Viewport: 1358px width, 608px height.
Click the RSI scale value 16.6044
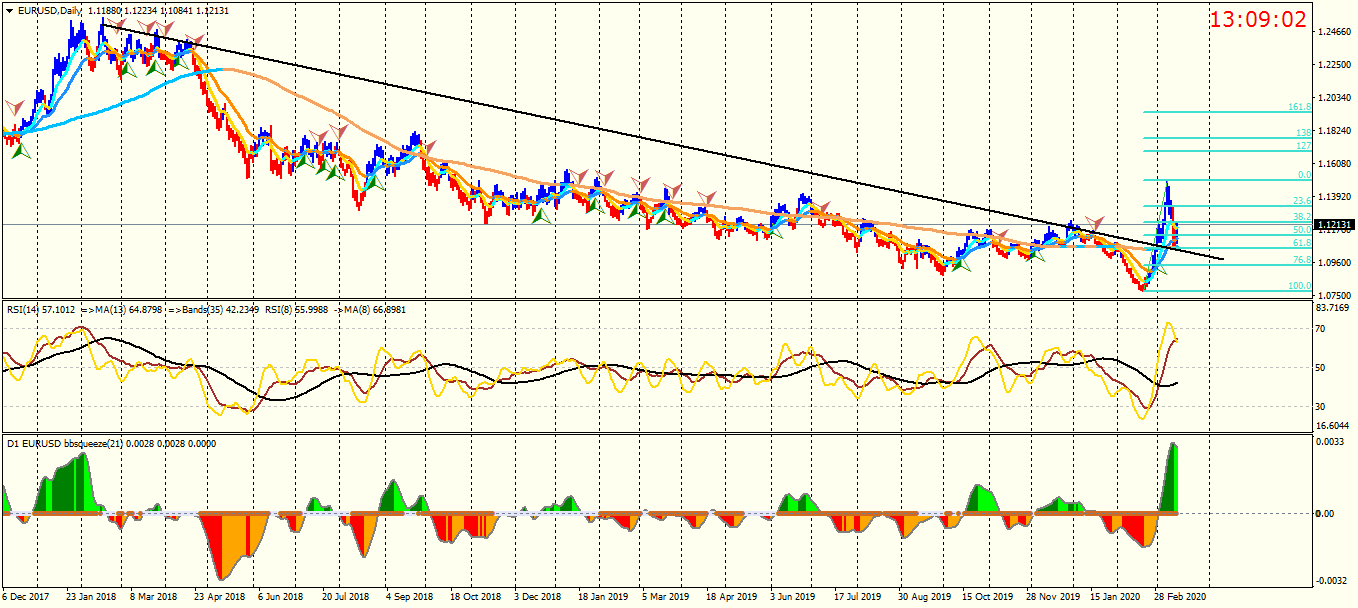[1334, 425]
